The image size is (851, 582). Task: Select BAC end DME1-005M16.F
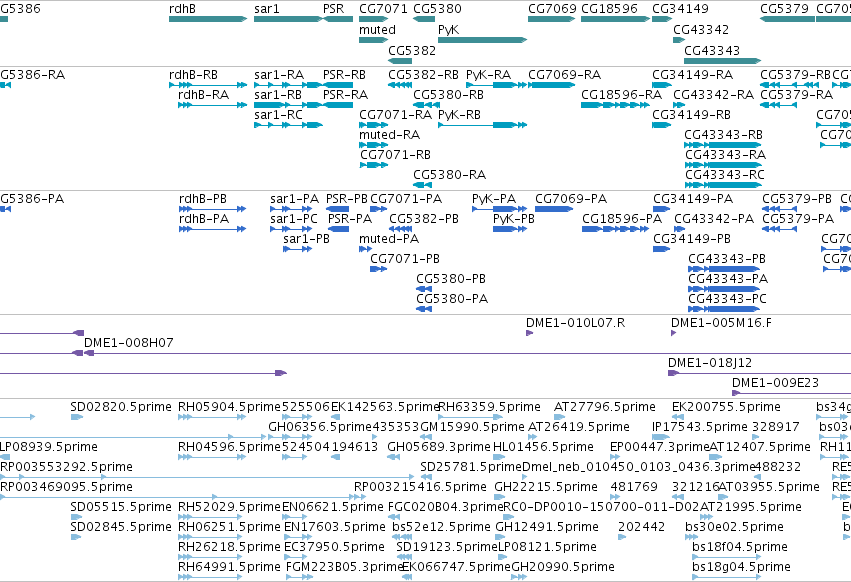point(721,323)
